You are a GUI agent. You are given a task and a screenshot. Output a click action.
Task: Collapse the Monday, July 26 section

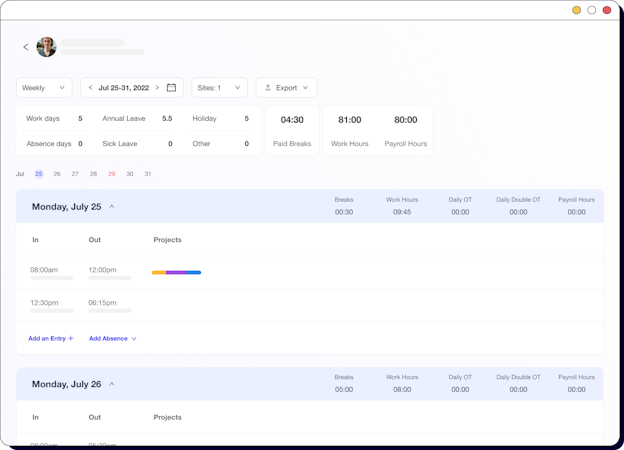(x=112, y=384)
